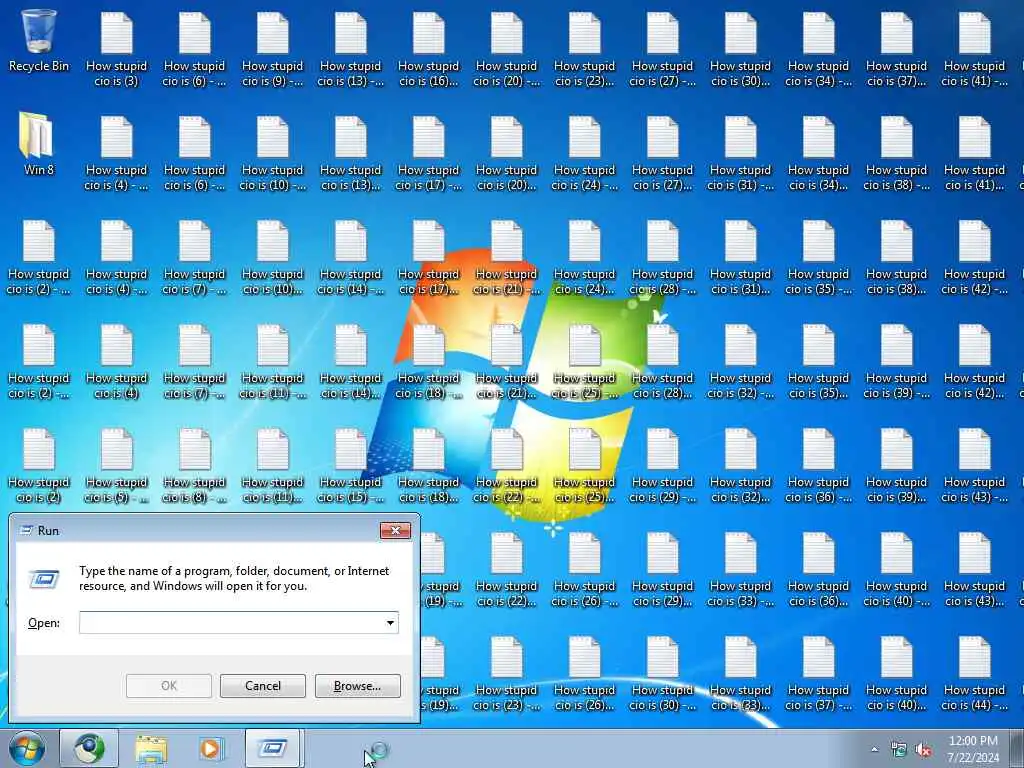Select file "How stupid cio is (2)" without suffix

(x=39, y=466)
